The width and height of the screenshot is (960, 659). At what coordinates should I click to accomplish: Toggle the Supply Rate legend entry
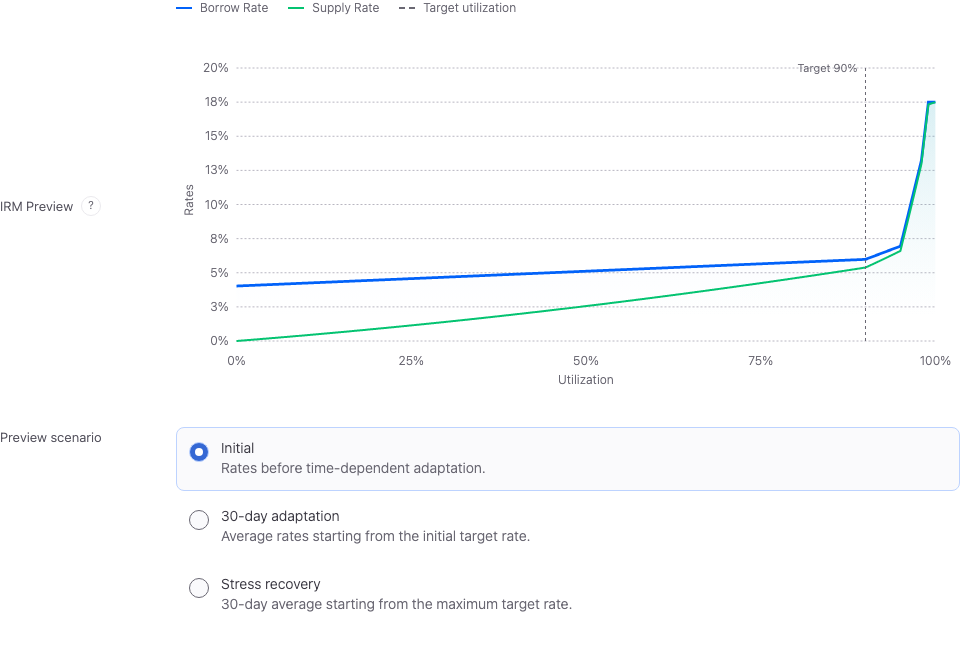pyautogui.click(x=334, y=8)
